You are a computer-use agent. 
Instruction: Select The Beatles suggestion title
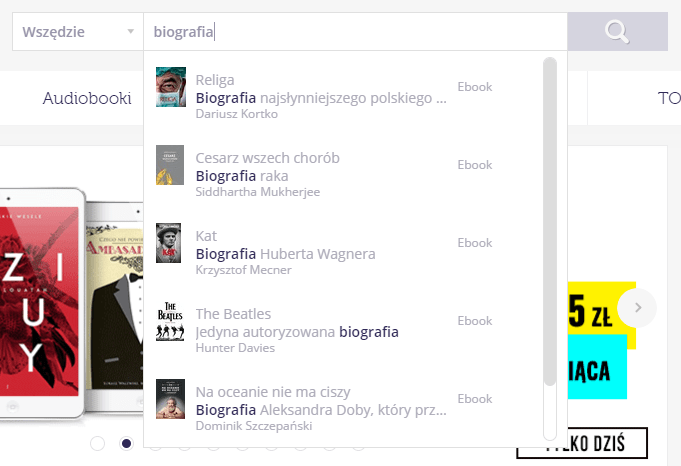coord(233,314)
